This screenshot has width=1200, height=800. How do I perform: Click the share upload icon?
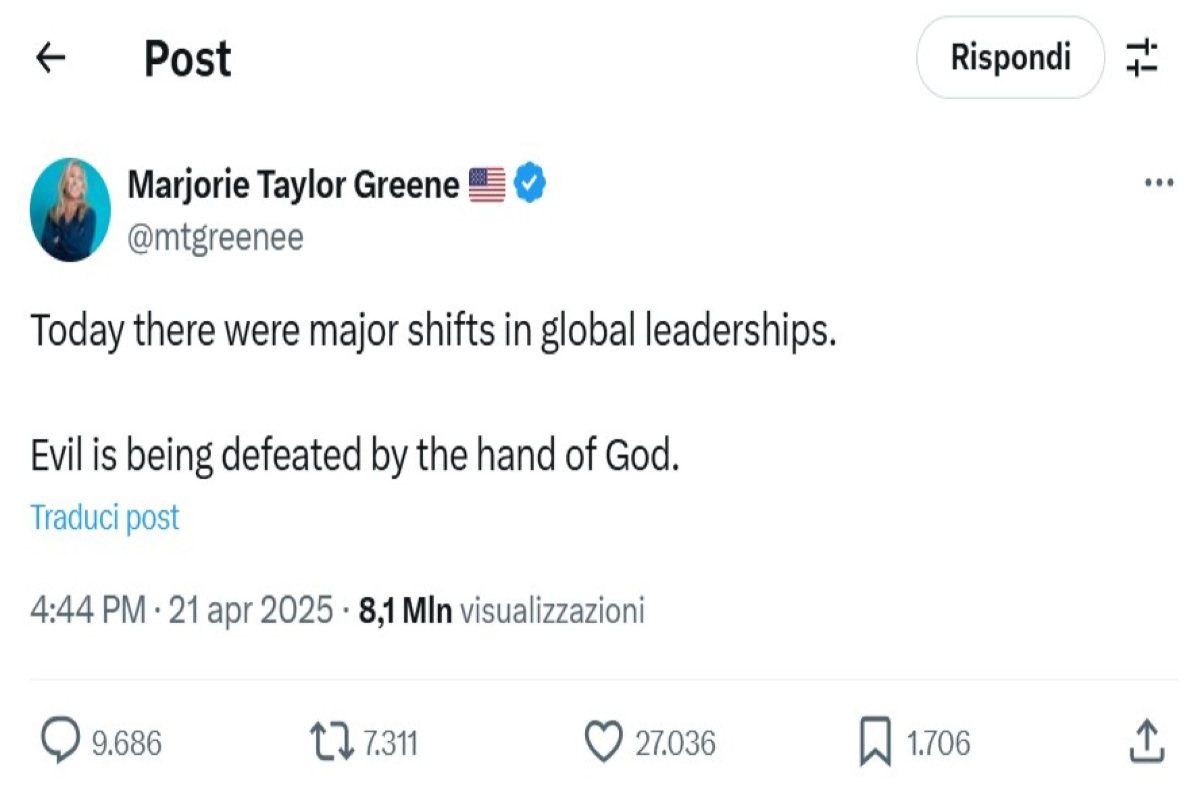click(1146, 741)
